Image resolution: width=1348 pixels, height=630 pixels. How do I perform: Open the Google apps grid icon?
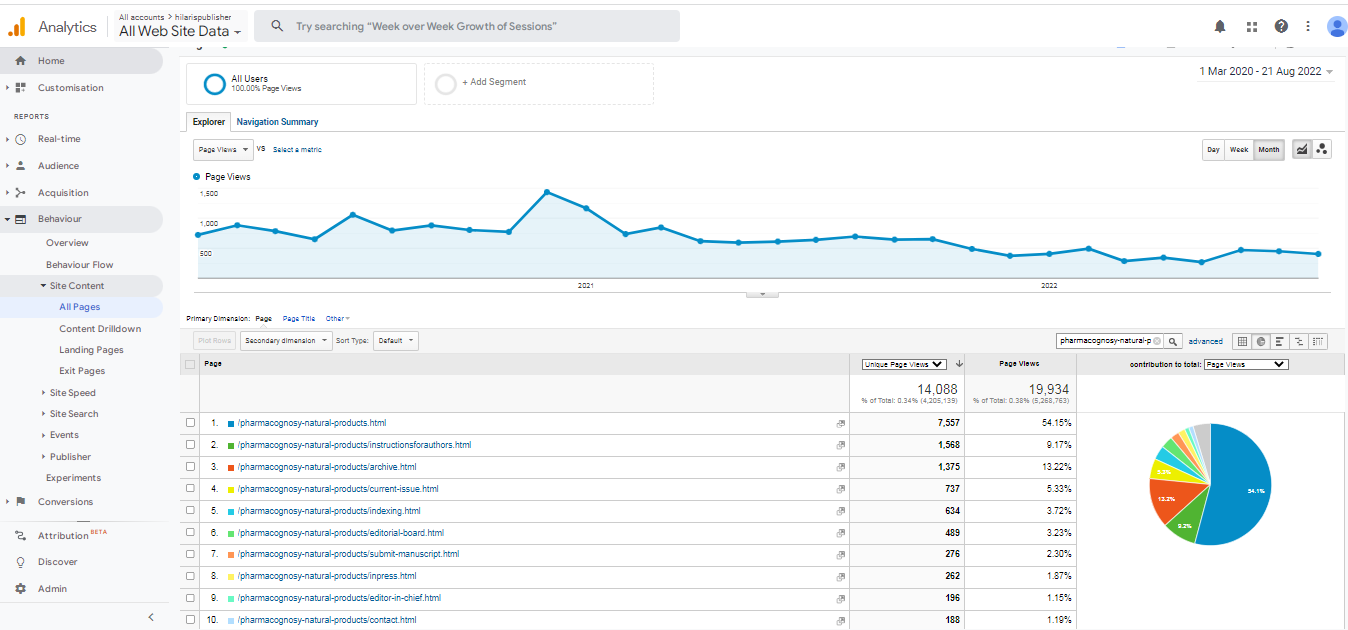1251,27
